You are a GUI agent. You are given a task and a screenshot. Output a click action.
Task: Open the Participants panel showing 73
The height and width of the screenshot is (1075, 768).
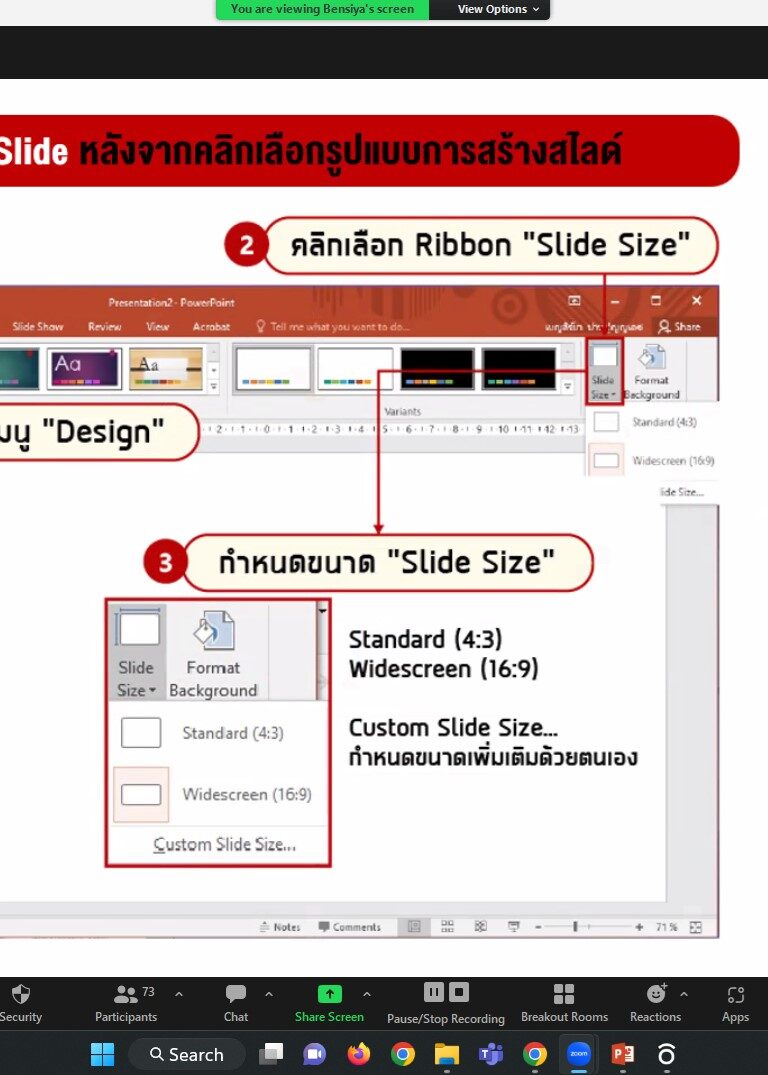coord(126,1004)
